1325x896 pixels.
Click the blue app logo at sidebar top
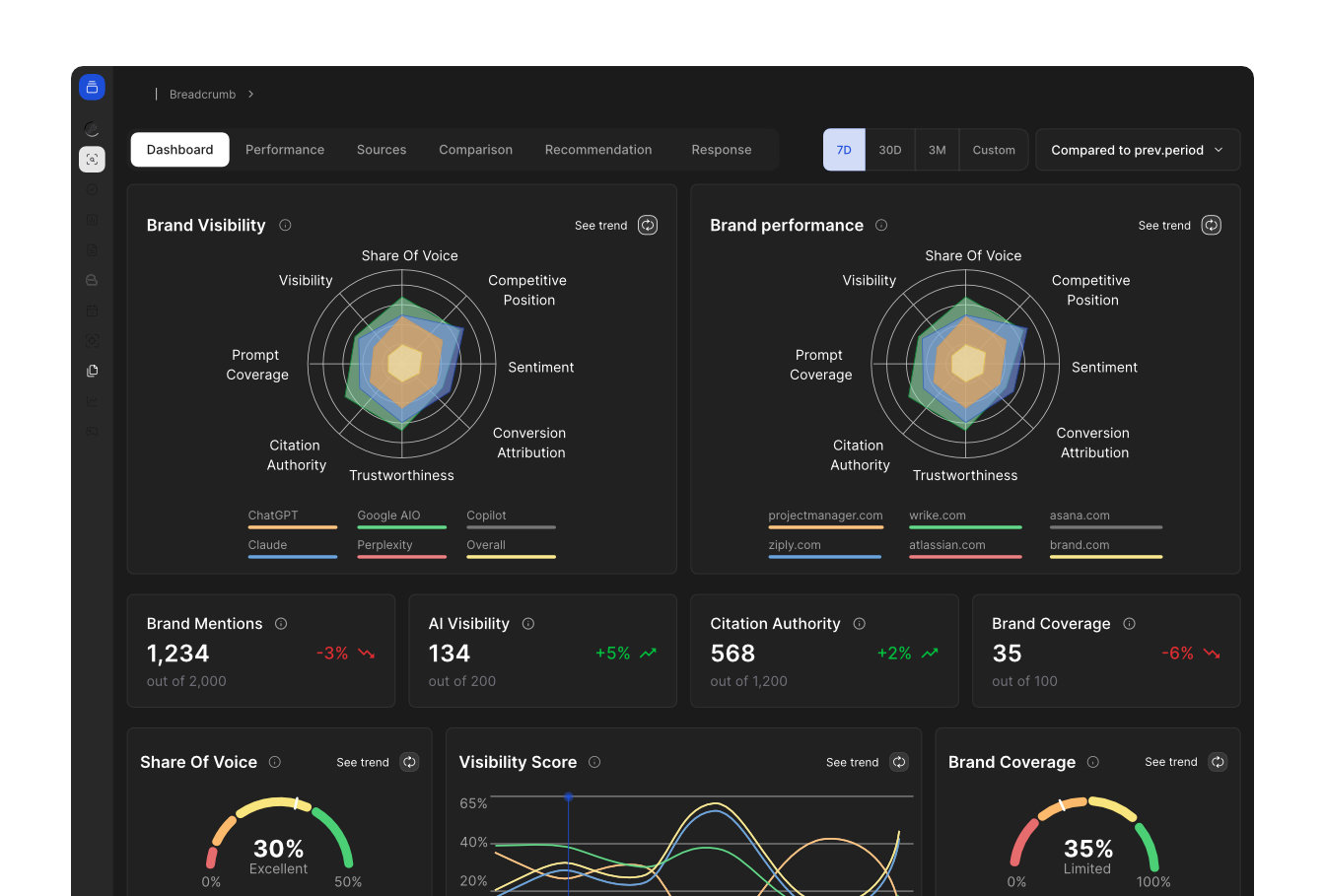[x=91, y=87]
